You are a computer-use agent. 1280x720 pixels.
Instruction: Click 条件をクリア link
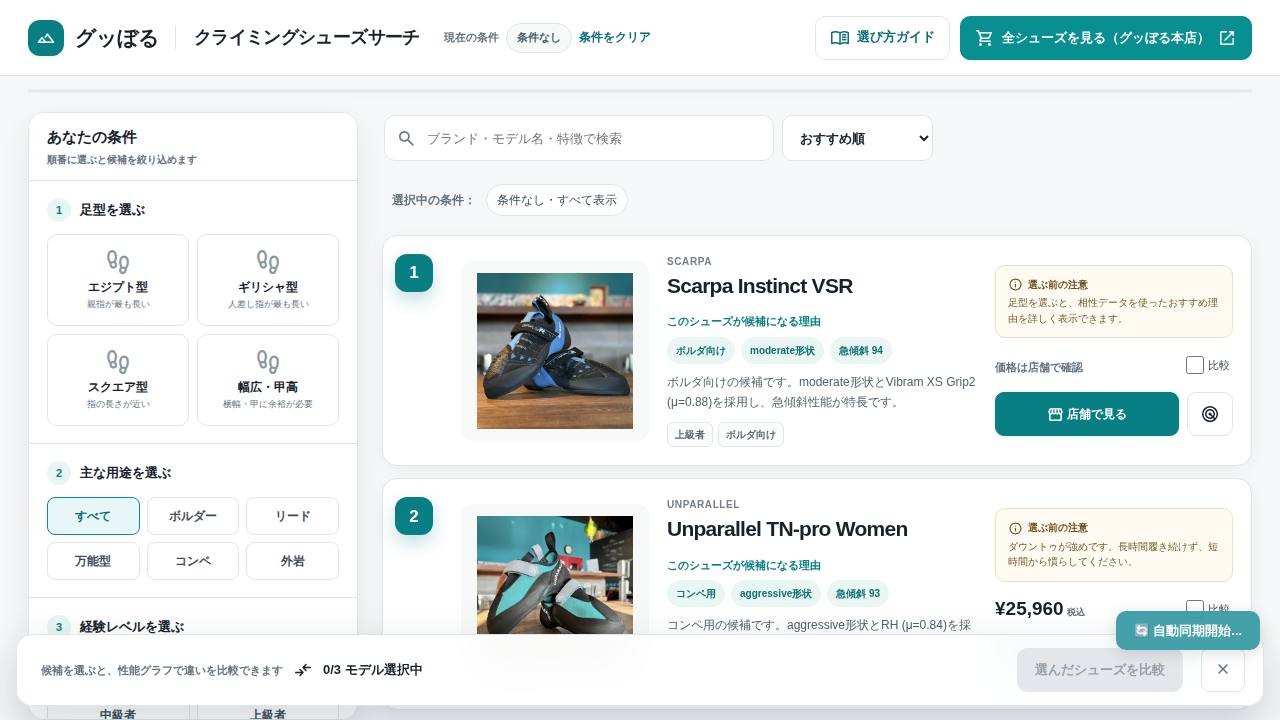[x=614, y=38]
